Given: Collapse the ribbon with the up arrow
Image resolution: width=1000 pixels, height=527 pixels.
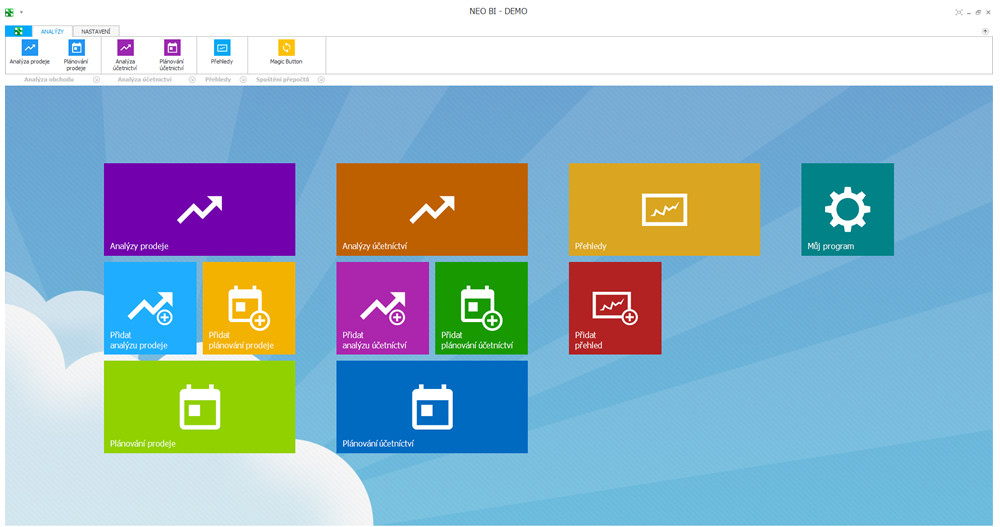Looking at the screenshot, I should pos(985,31).
